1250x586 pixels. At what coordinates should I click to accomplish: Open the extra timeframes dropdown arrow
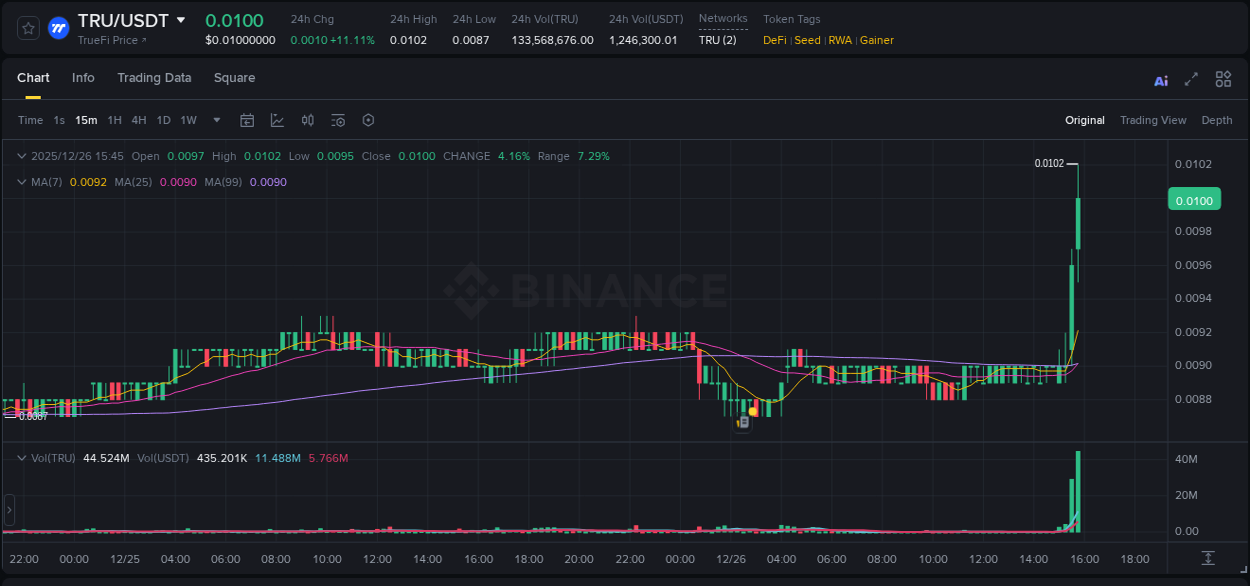(x=215, y=120)
